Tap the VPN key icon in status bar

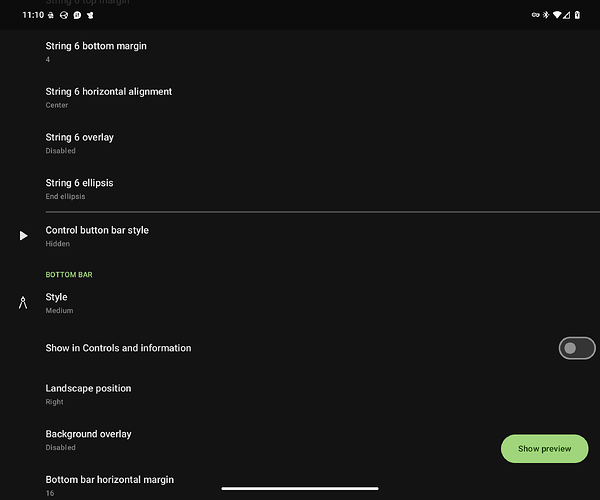click(x=536, y=15)
